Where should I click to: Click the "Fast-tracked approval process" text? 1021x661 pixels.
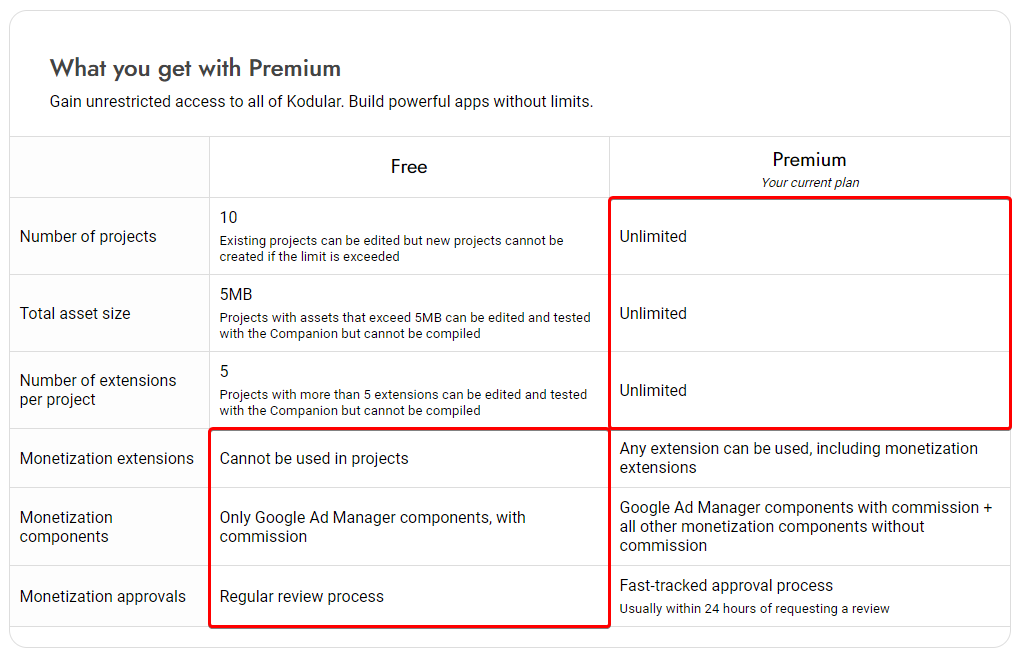click(x=726, y=586)
